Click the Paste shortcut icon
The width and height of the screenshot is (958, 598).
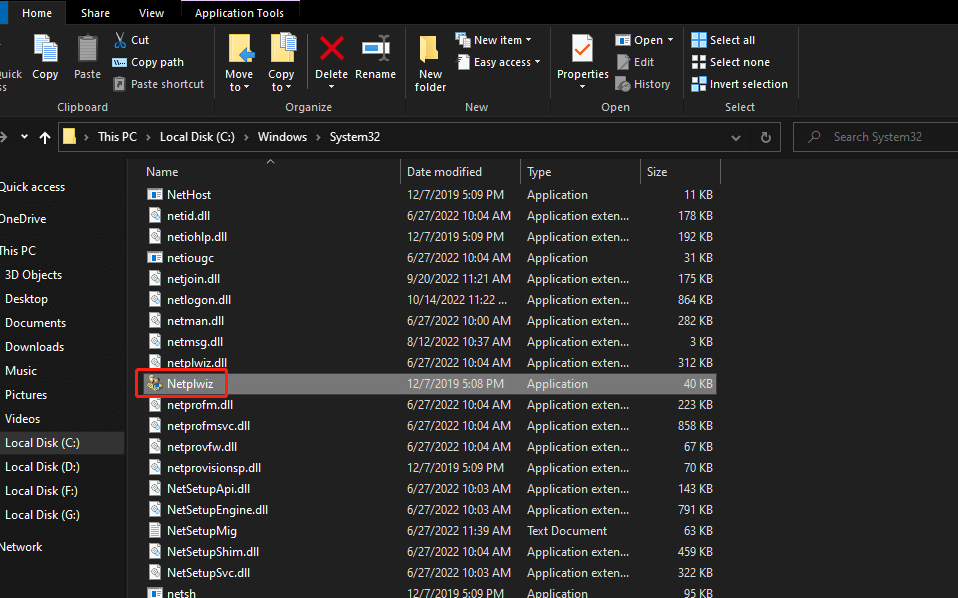120,84
